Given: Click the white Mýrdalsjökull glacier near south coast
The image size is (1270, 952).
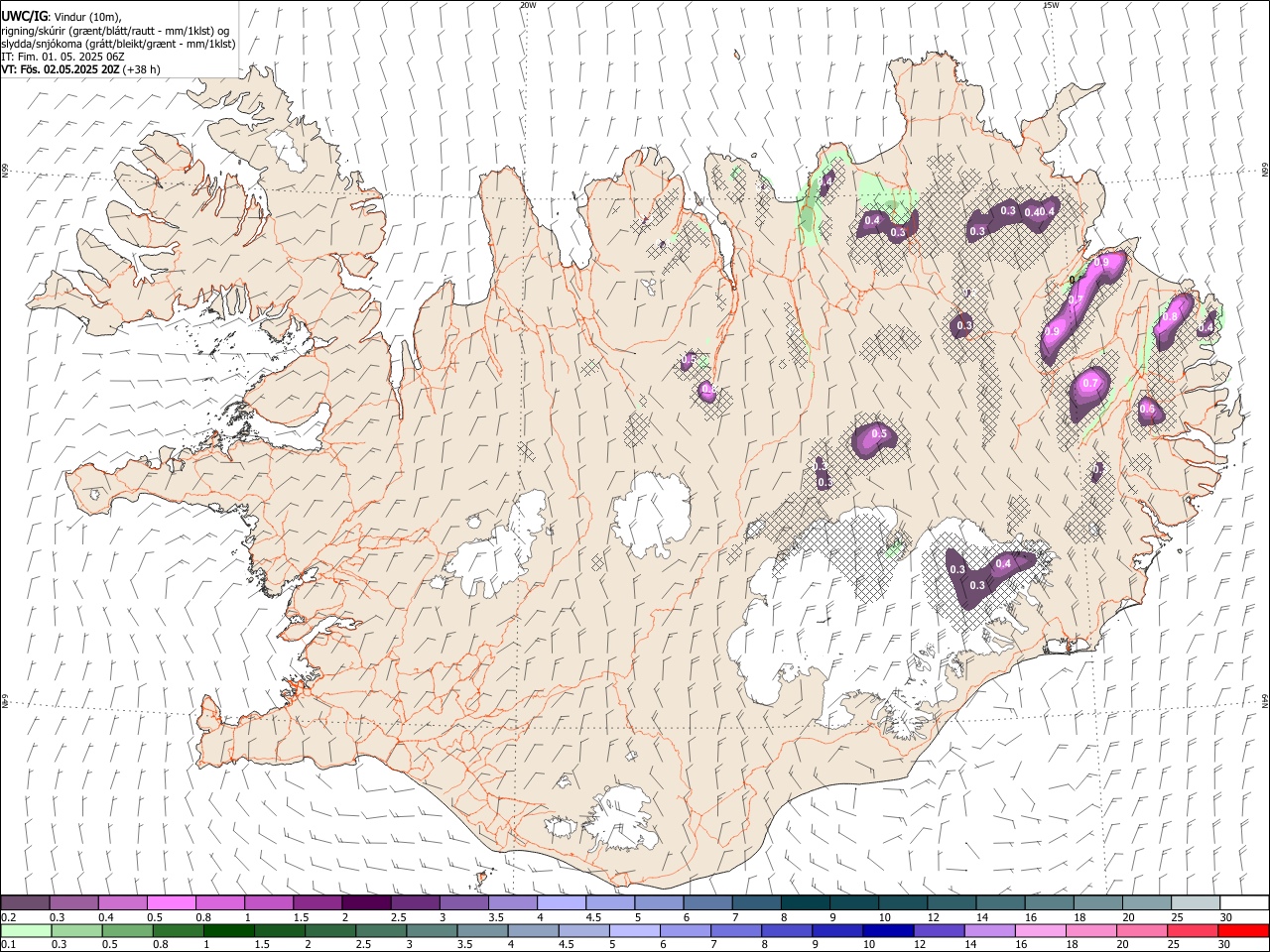Looking at the screenshot, I should 622,819.
